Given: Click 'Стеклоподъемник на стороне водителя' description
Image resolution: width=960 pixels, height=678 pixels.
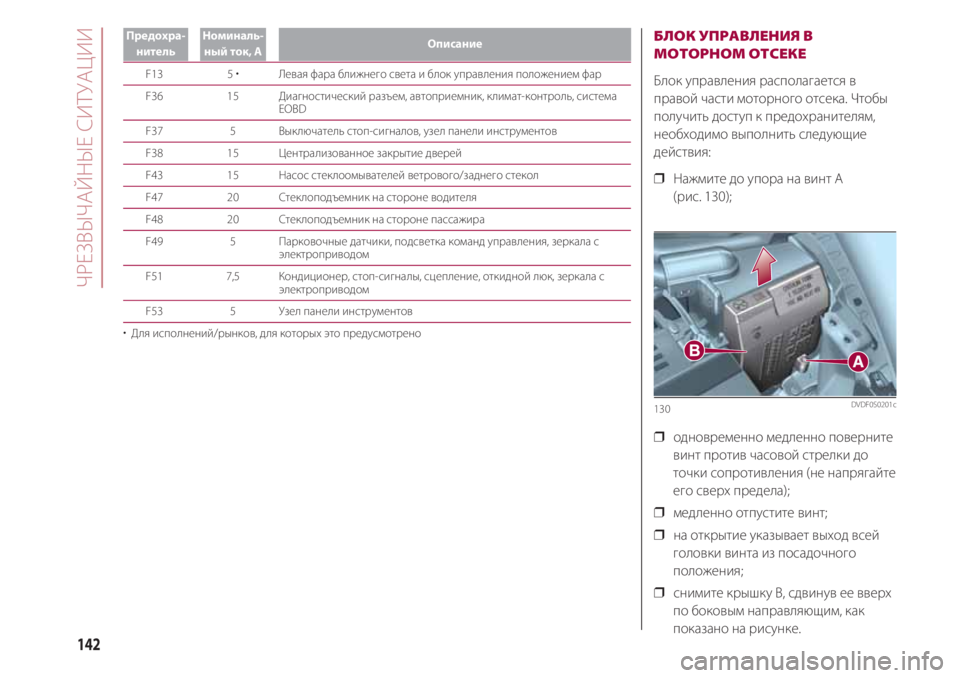Looking at the screenshot, I should click(x=377, y=197).
